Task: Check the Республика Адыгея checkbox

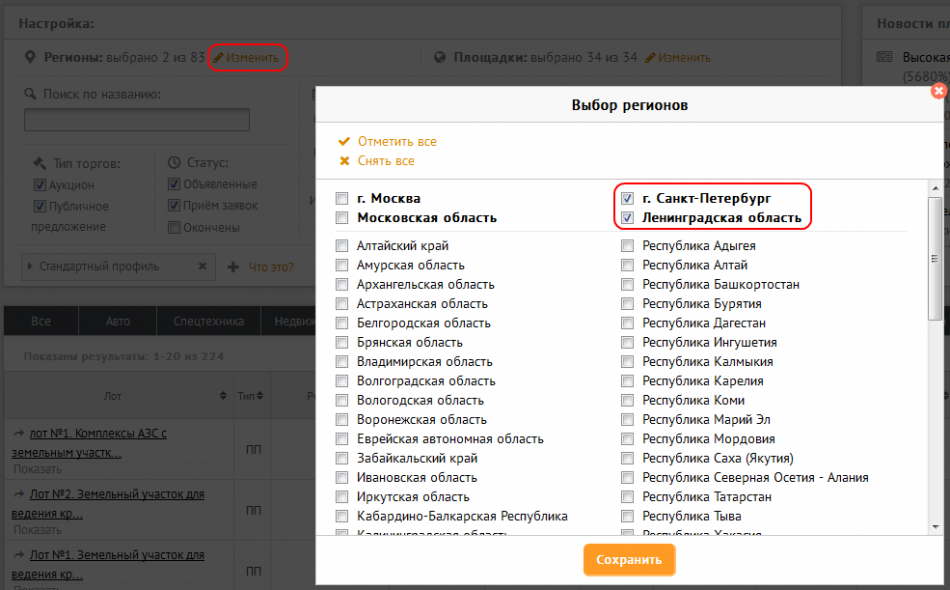Action: [628, 245]
